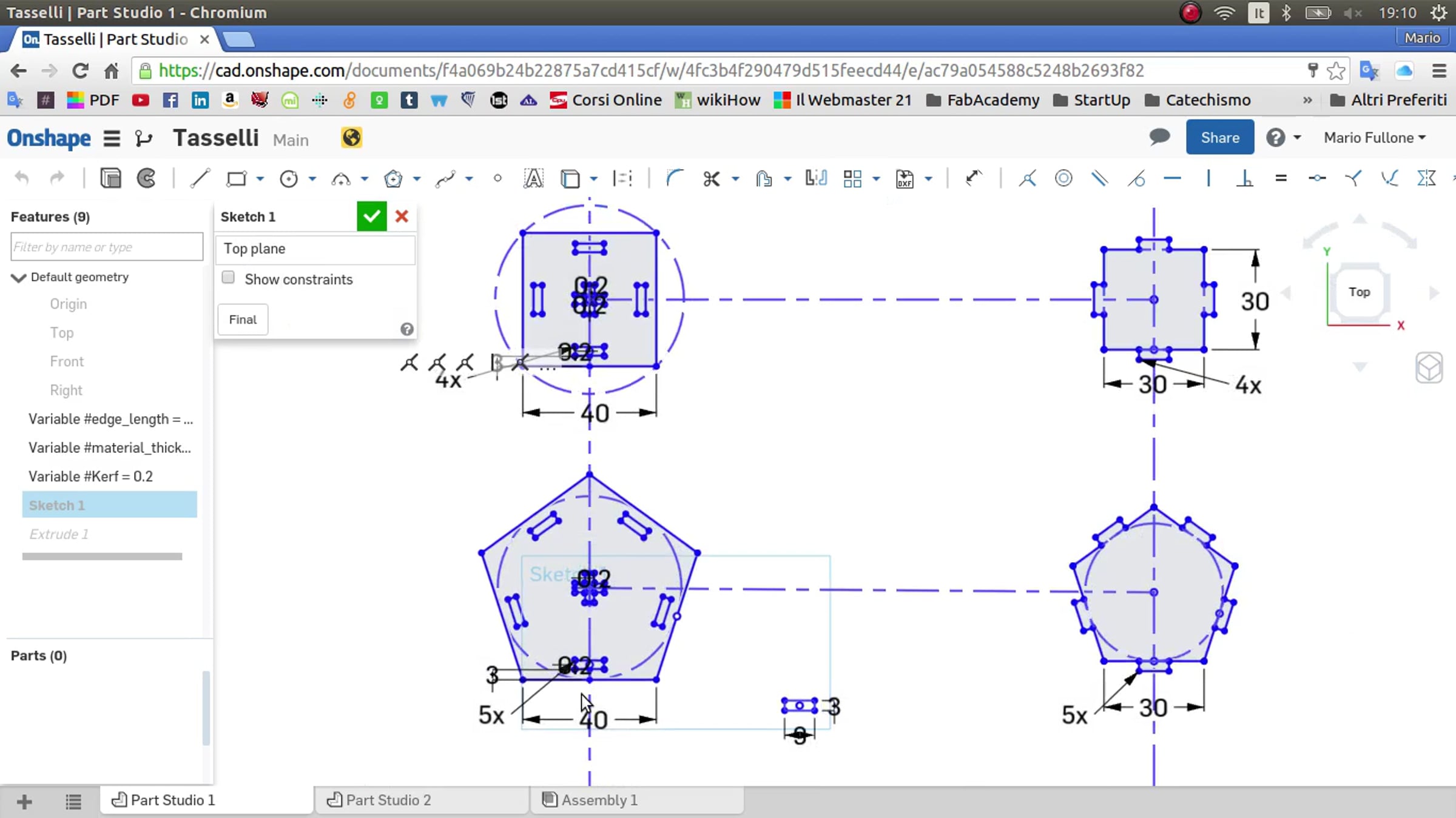Enable the Show constraints checkbox
Screen dimensions: 1456x818
coord(228,278)
